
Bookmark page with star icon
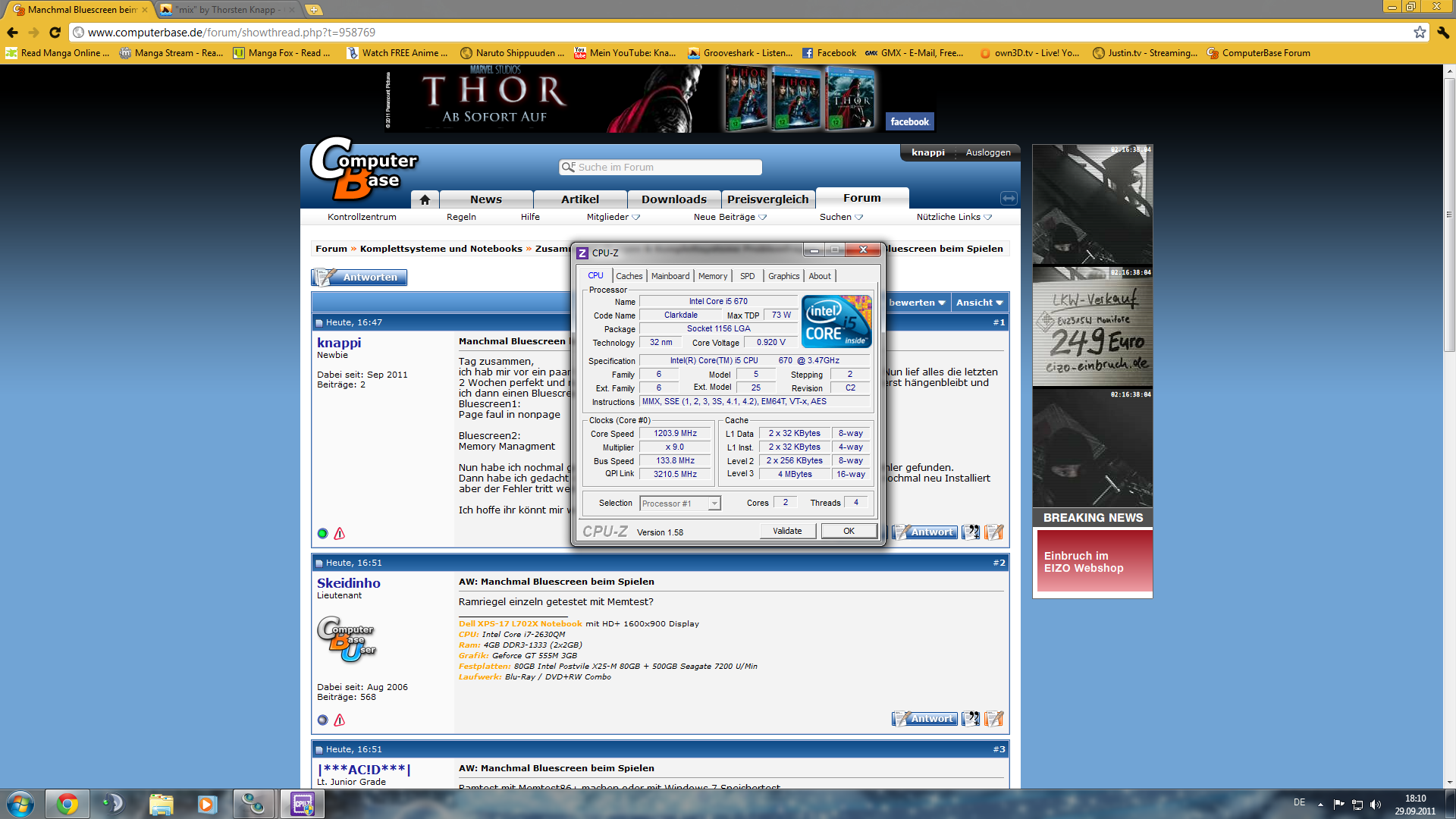coord(1420,33)
